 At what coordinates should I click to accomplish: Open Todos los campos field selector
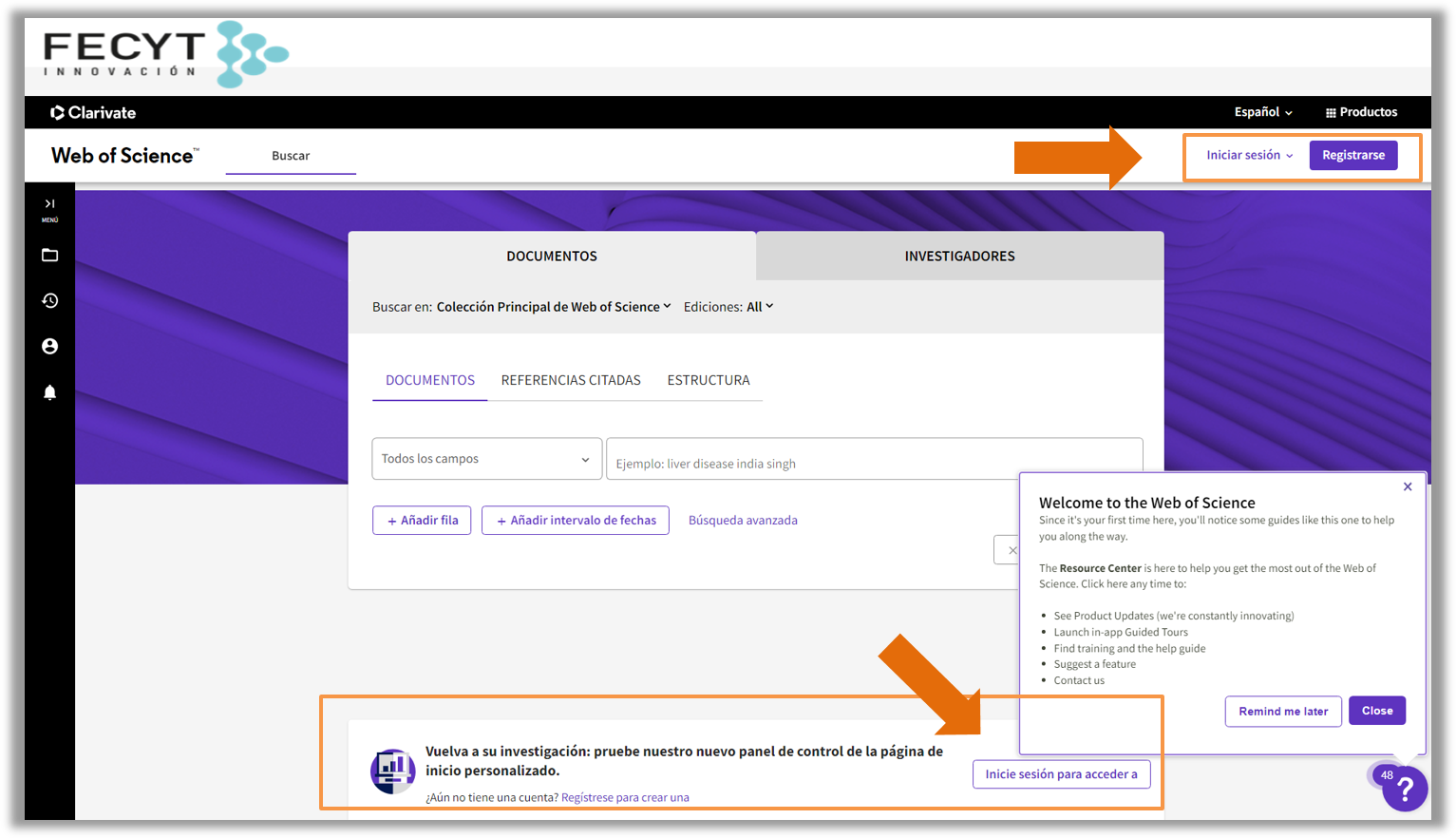[486, 459]
